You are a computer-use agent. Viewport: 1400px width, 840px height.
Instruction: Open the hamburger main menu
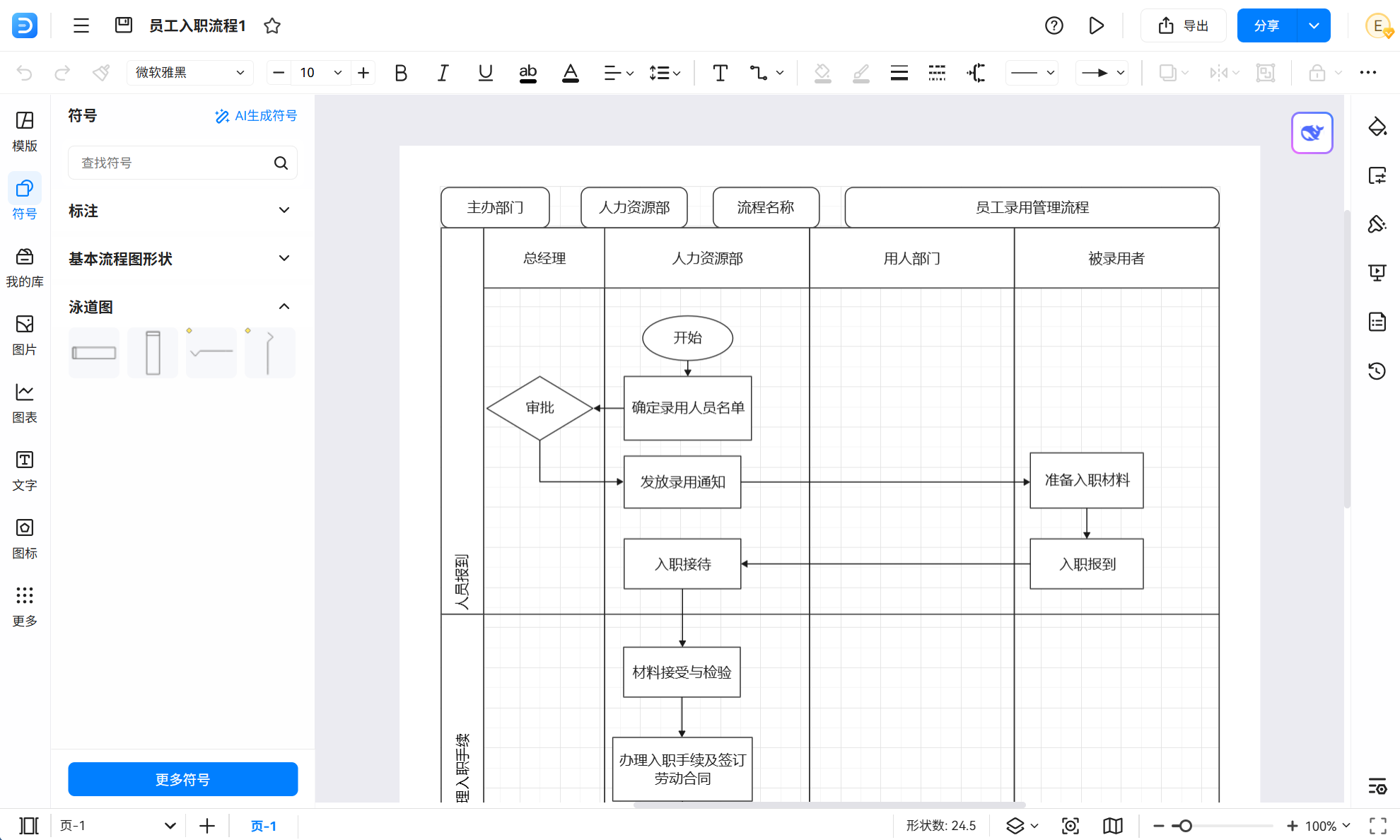[81, 26]
